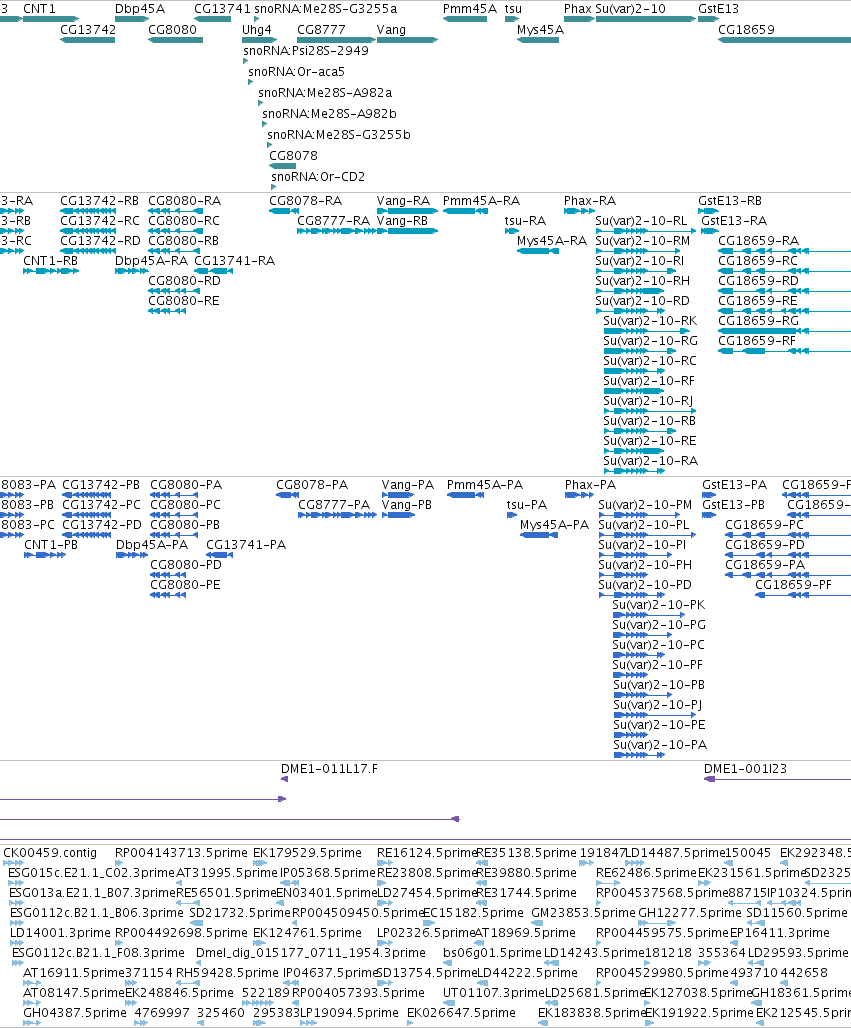Screen dimensions: 851x1028
Task: Select the Dbp45A gene label
Action: 140,9
